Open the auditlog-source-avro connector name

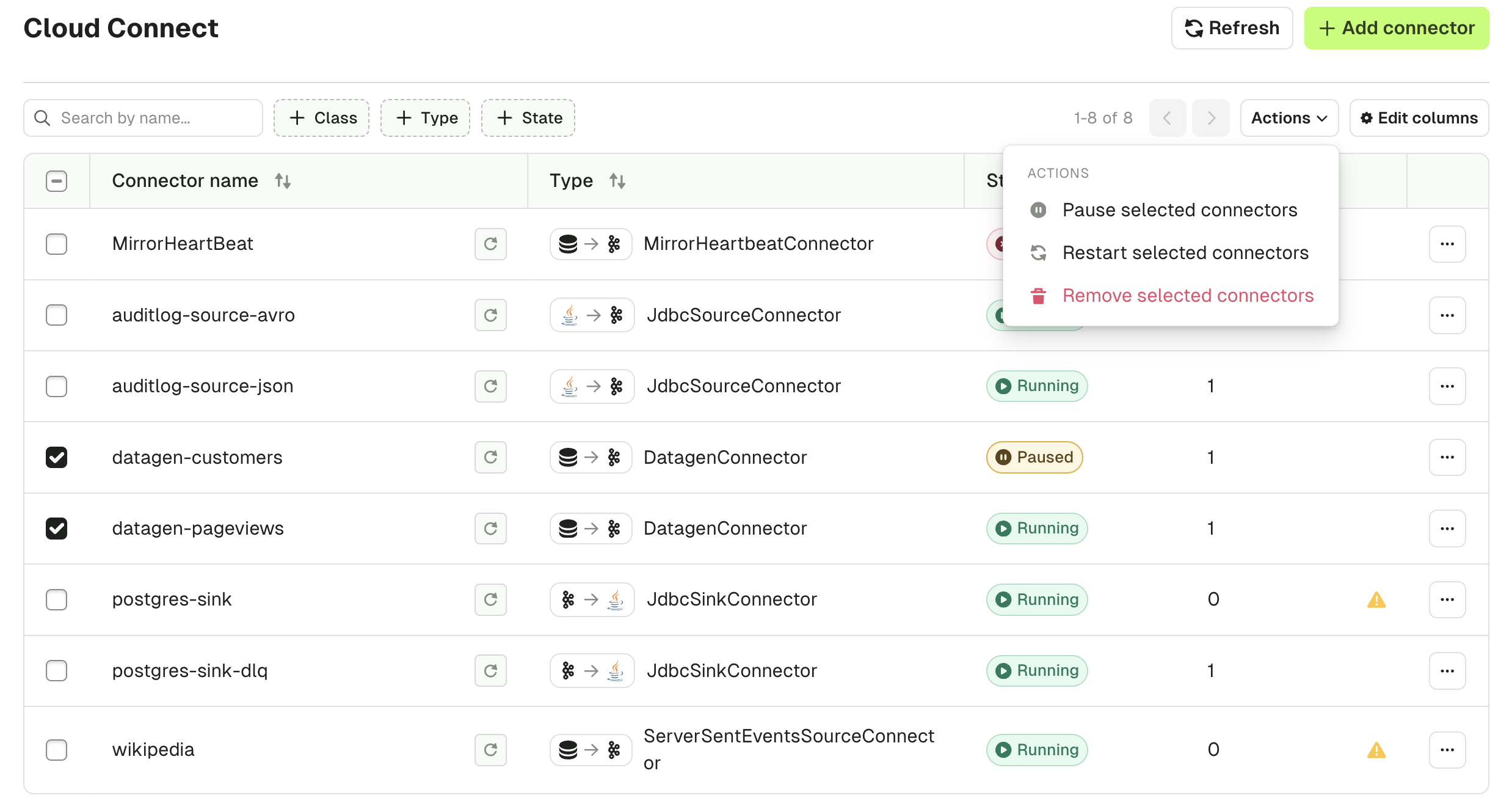coord(203,315)
